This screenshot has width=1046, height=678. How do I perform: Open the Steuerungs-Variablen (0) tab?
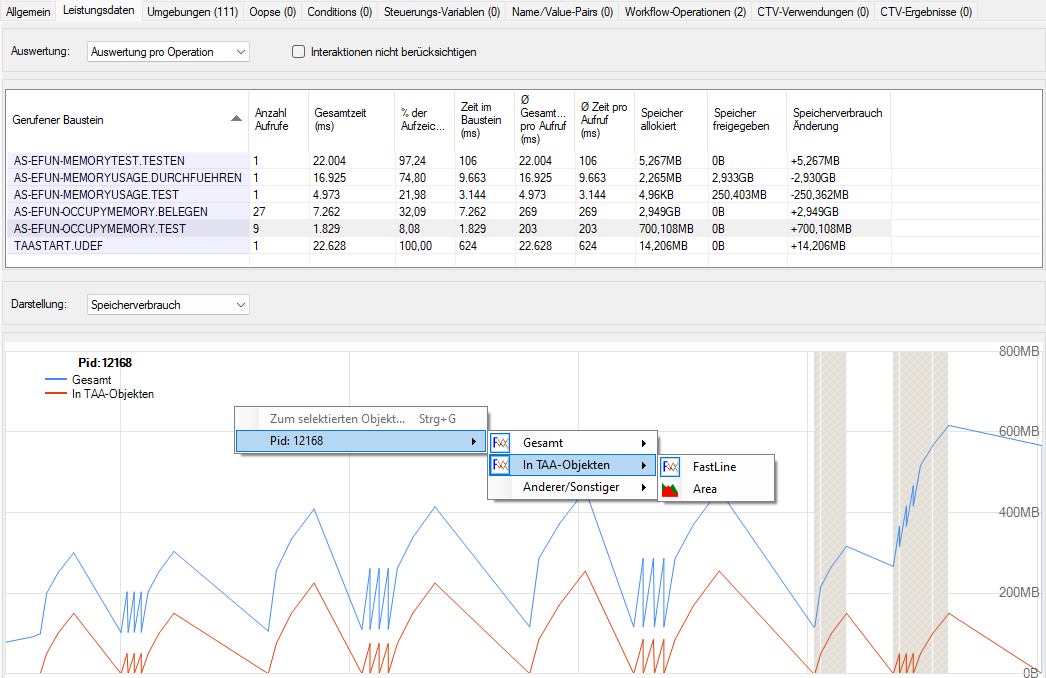[442, 12]
